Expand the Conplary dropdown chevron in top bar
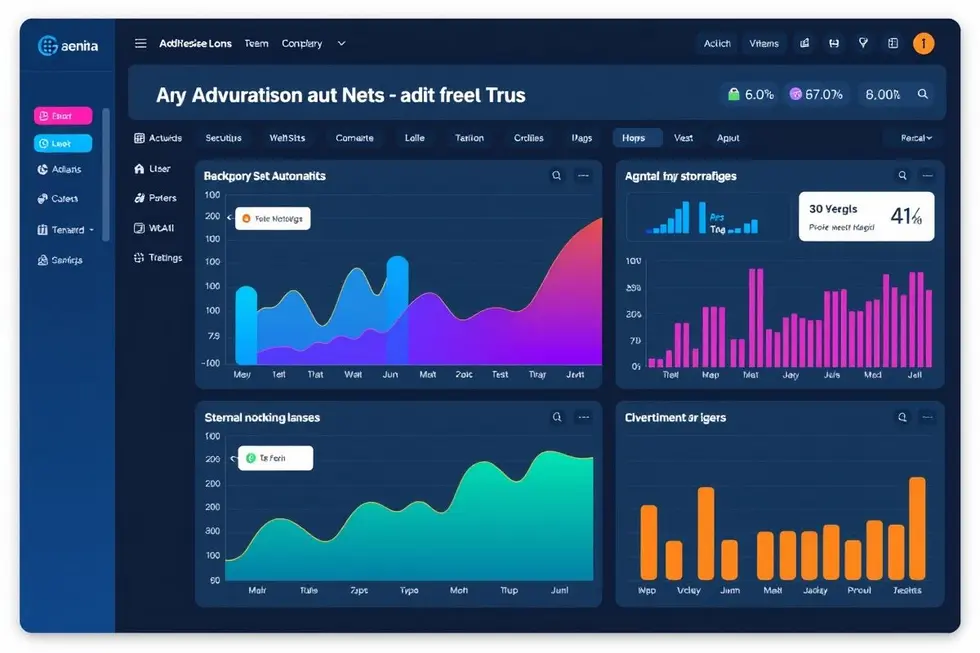Screen dimensions: 980x653 pos(341,44)
